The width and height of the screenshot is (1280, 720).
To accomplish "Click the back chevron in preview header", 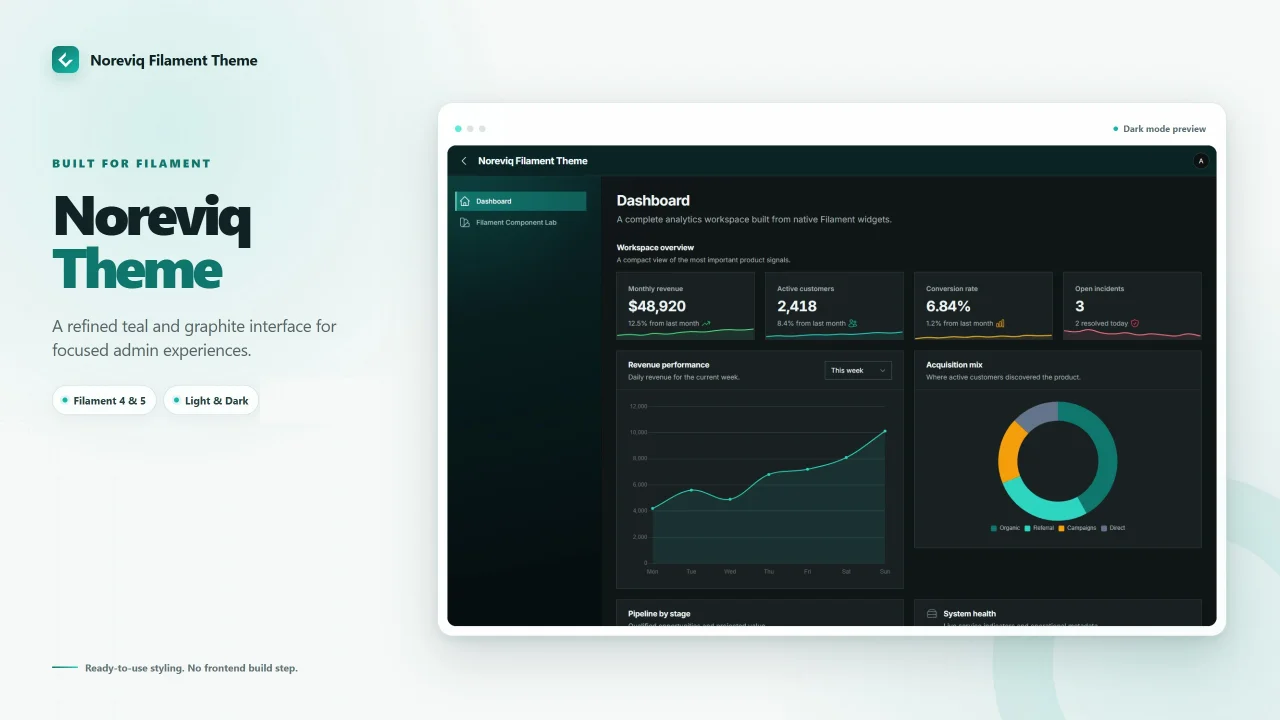I will point(464,161).
